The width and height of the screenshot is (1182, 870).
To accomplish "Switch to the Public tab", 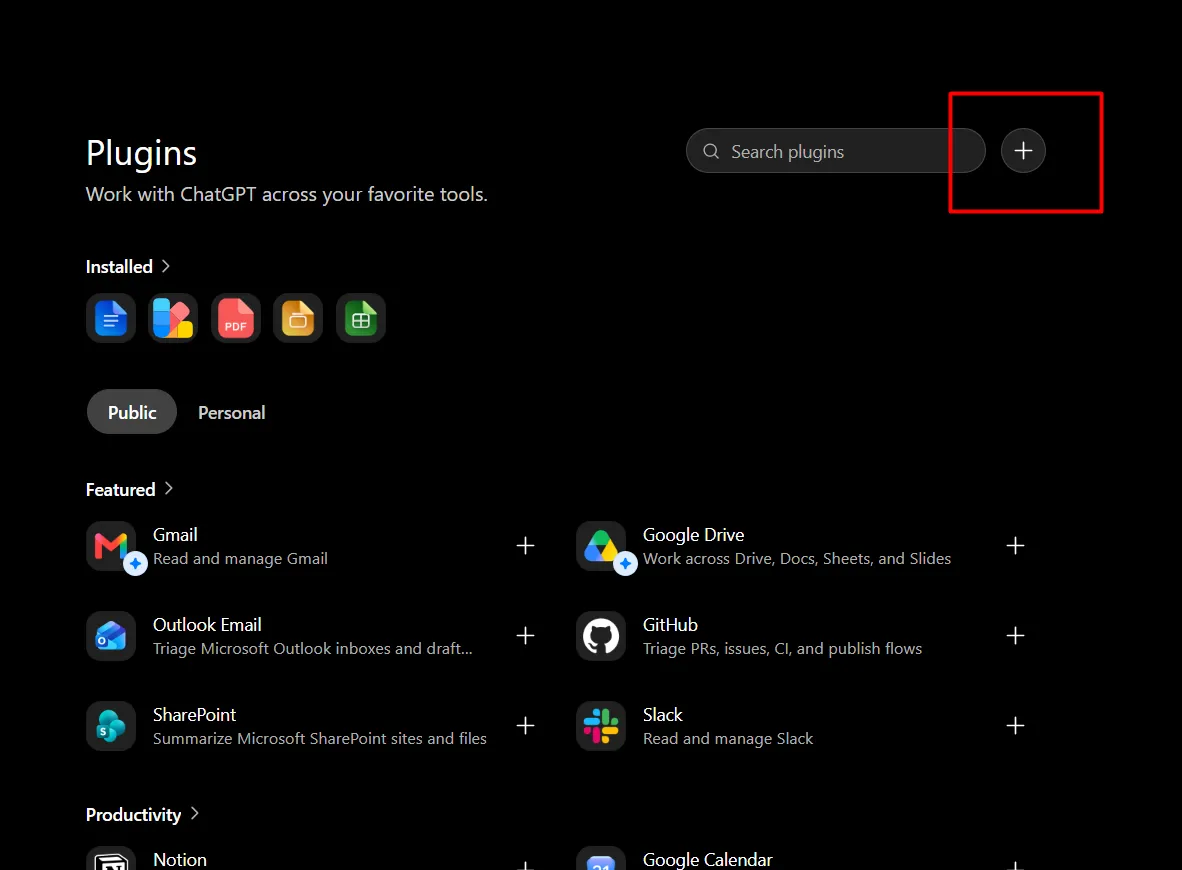I will [x=132, y=412].
